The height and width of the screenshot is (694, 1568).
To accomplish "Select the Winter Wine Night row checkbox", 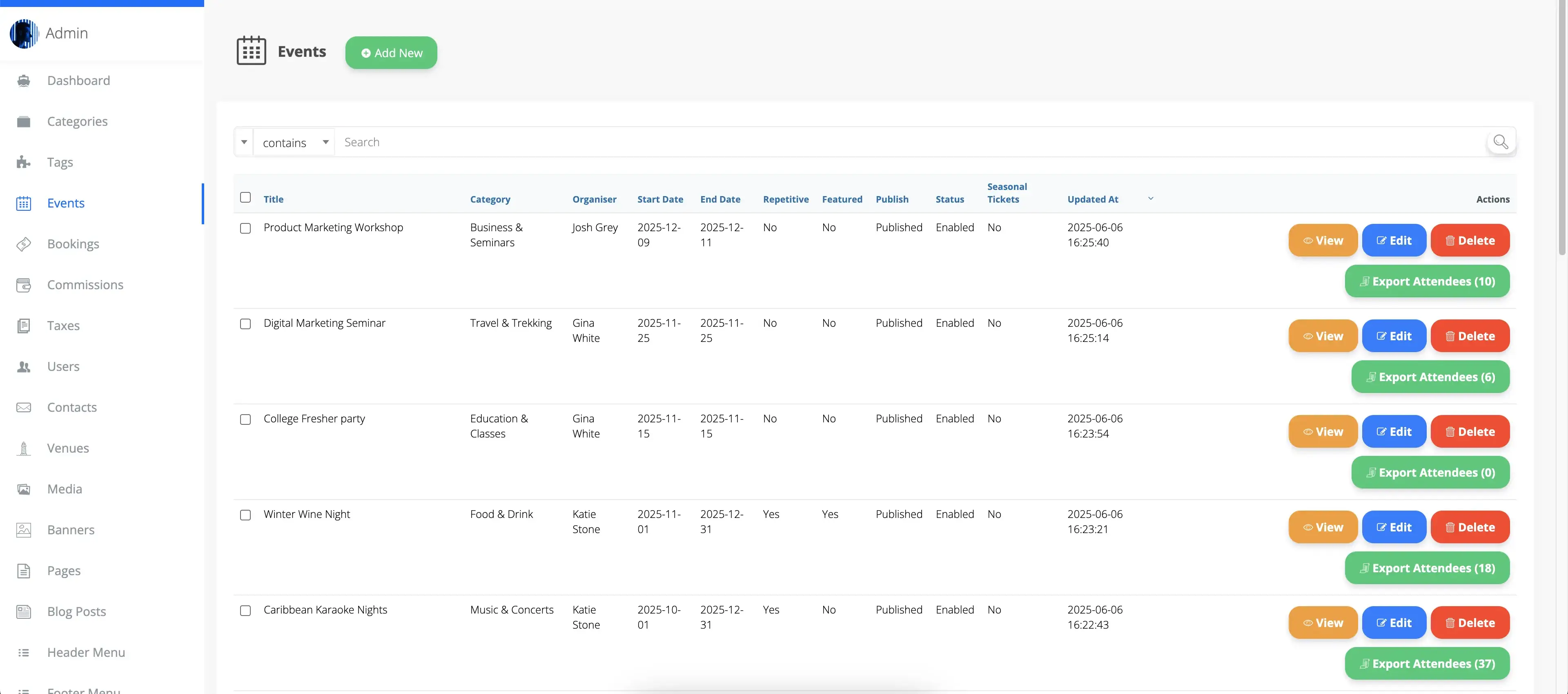I will point(245,515).
